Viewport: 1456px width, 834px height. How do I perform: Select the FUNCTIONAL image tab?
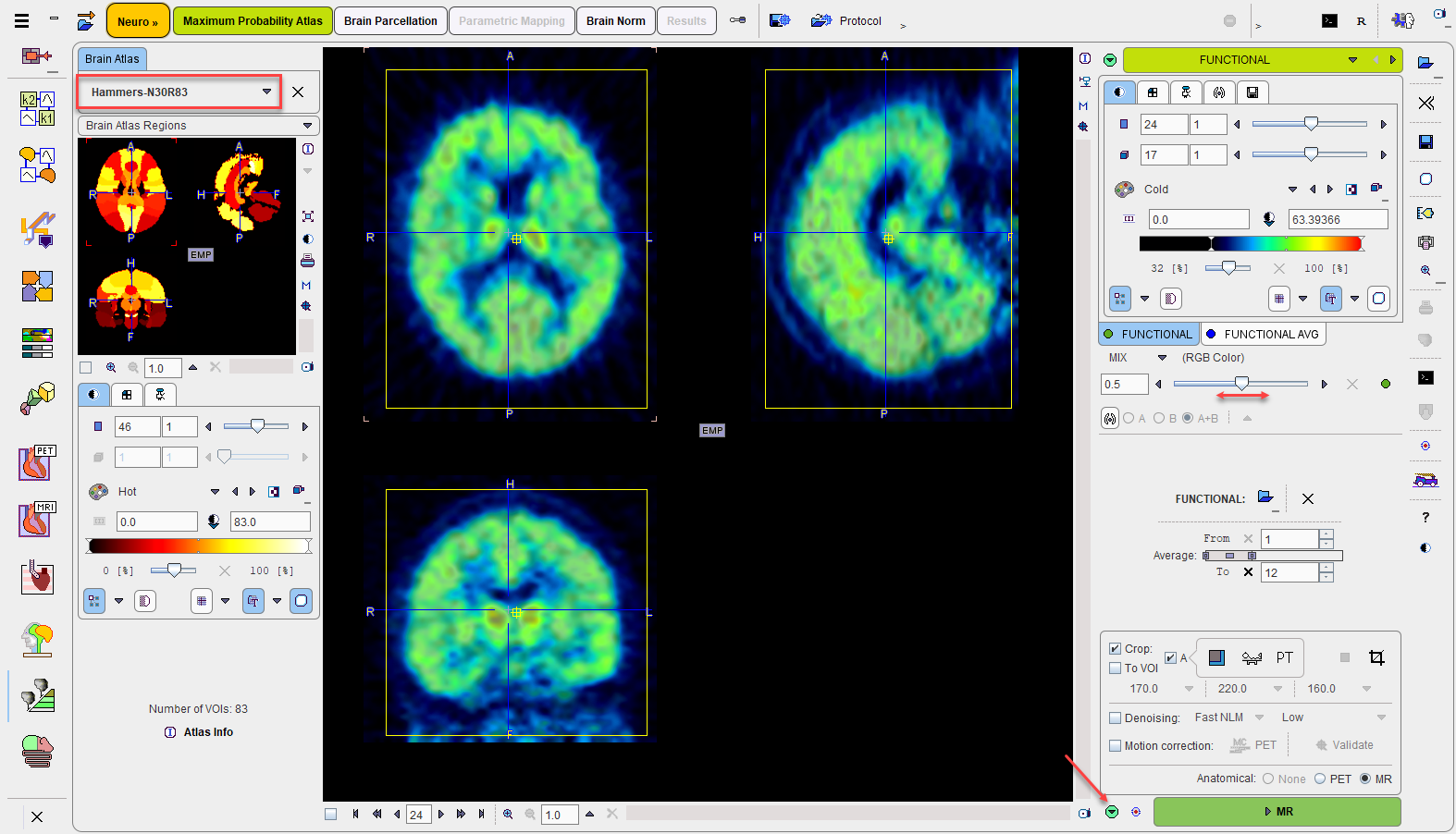tap(1148, 334)
